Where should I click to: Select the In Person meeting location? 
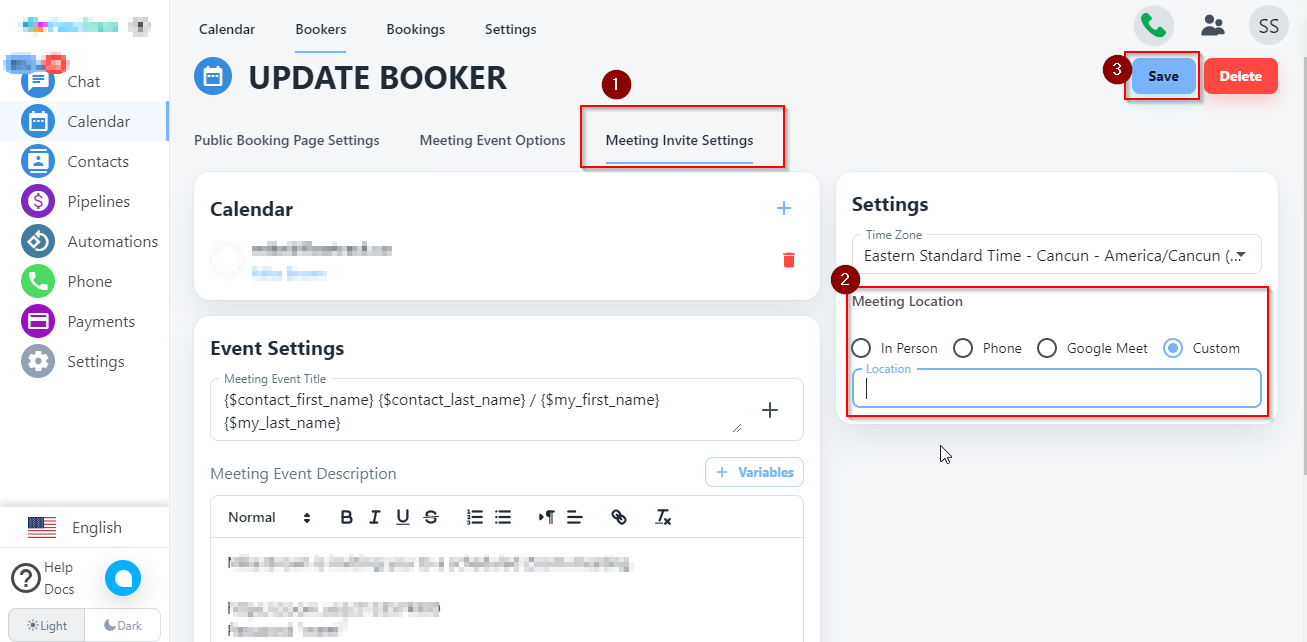click(861, 348)
